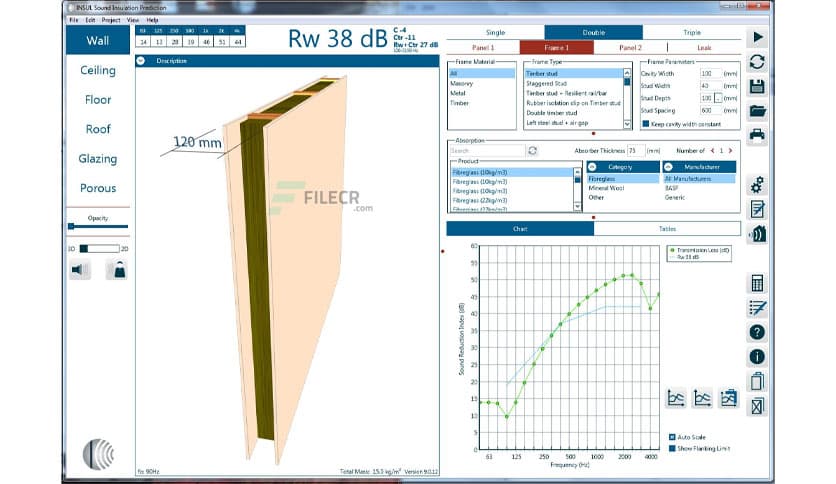
Task: Select the Double construction tab
Action: pos(593,33)
